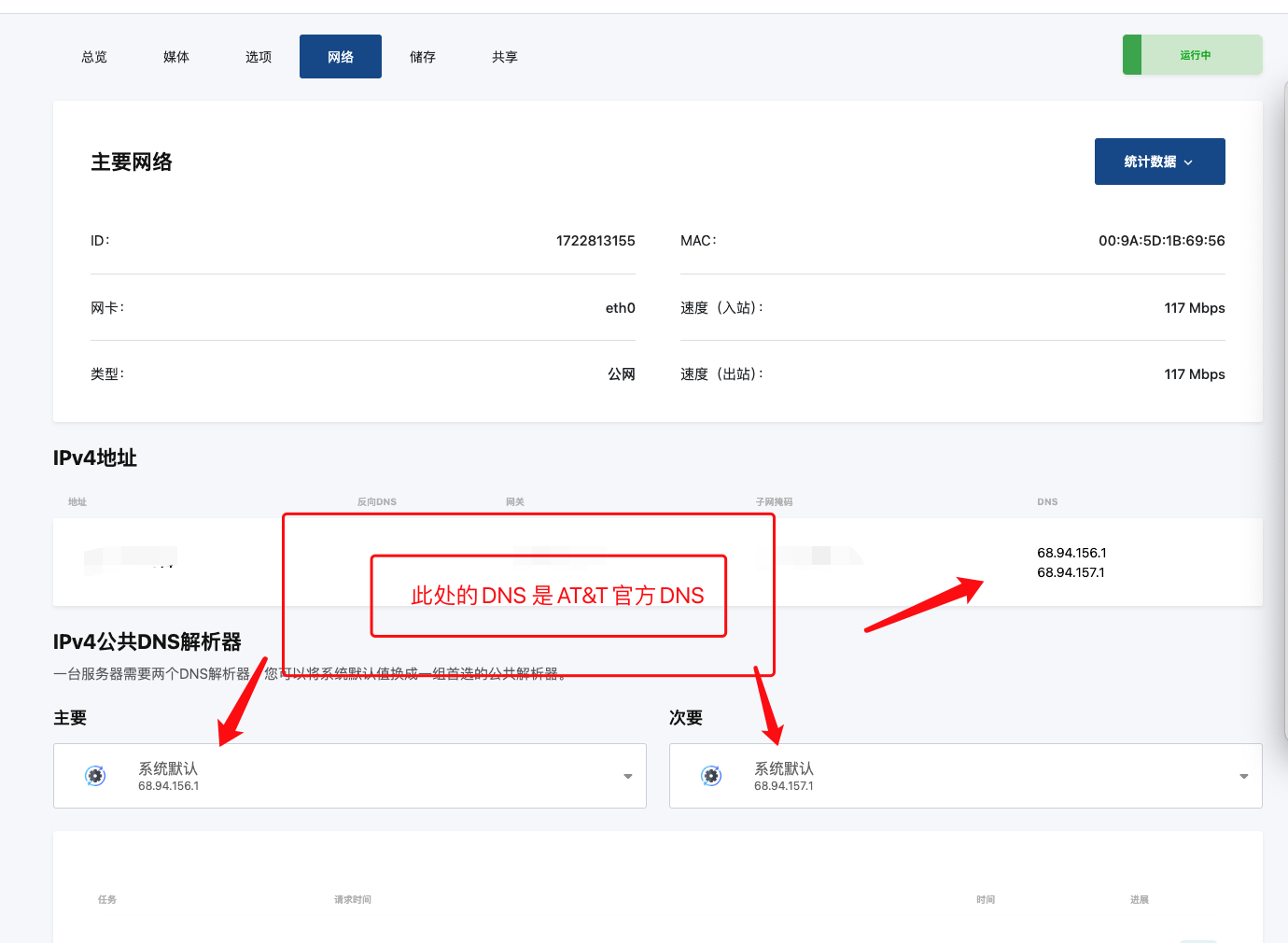Click the caret arrow of 次要 dropdown

coord(1243,777)
